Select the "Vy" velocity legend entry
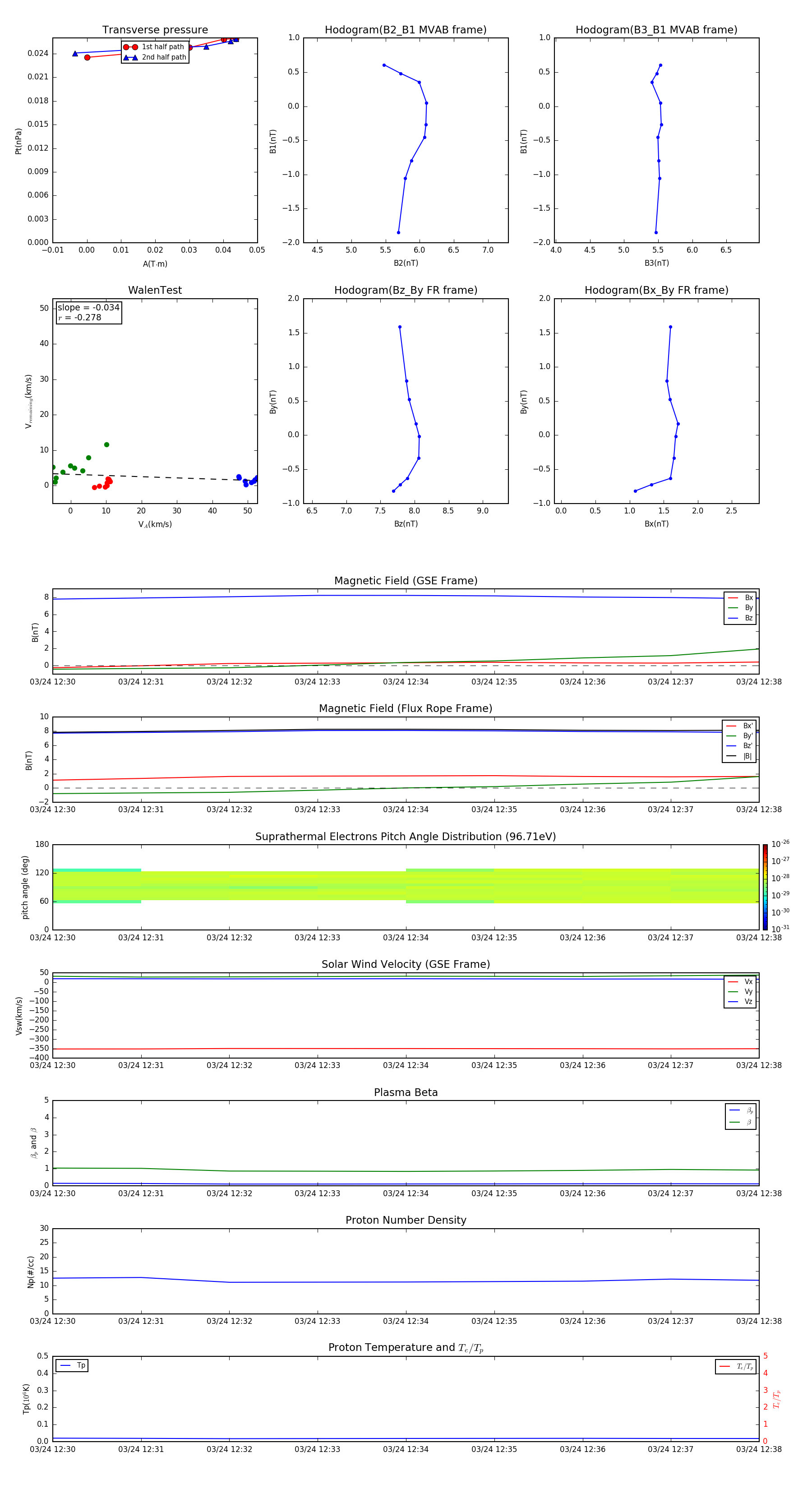Screen dimensions: 812x1489 (740, 992)
